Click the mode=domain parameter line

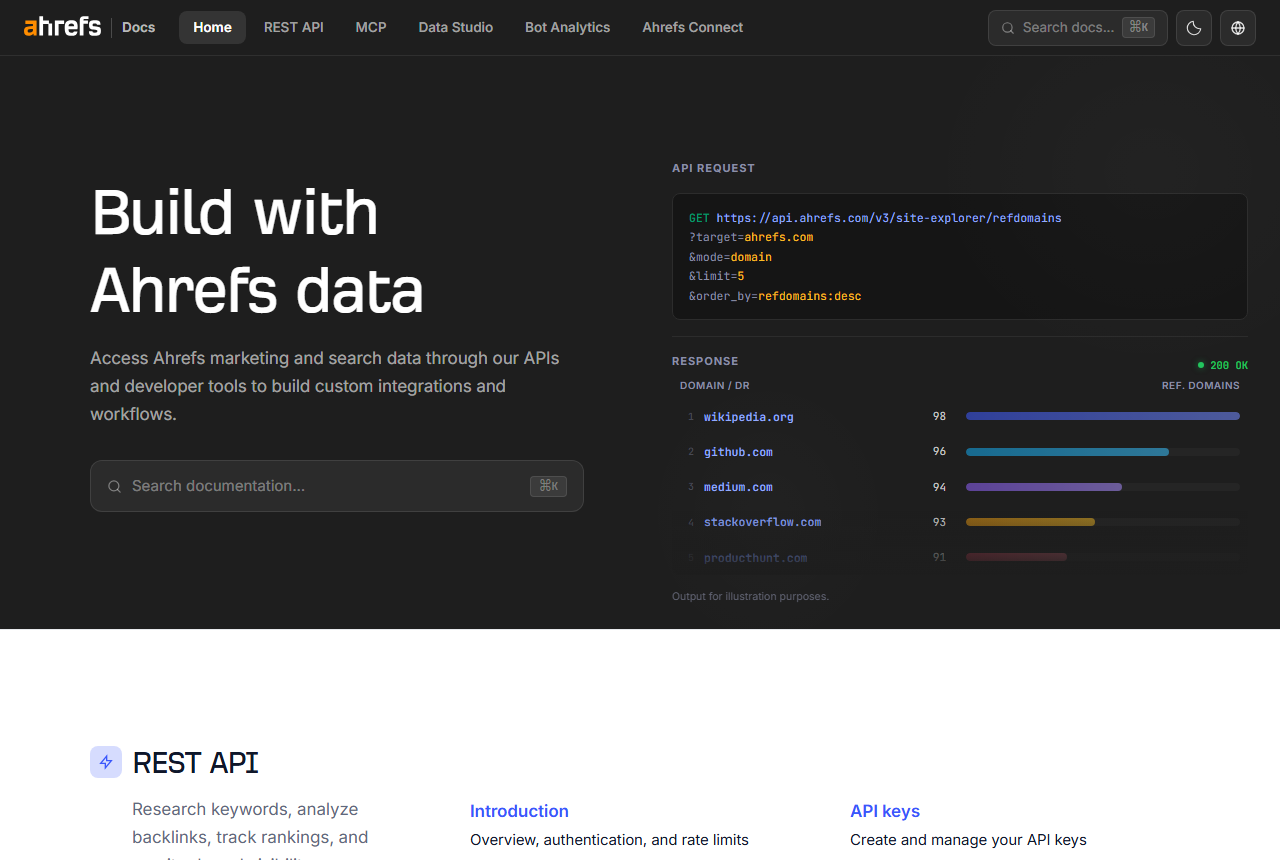point(730,257)
